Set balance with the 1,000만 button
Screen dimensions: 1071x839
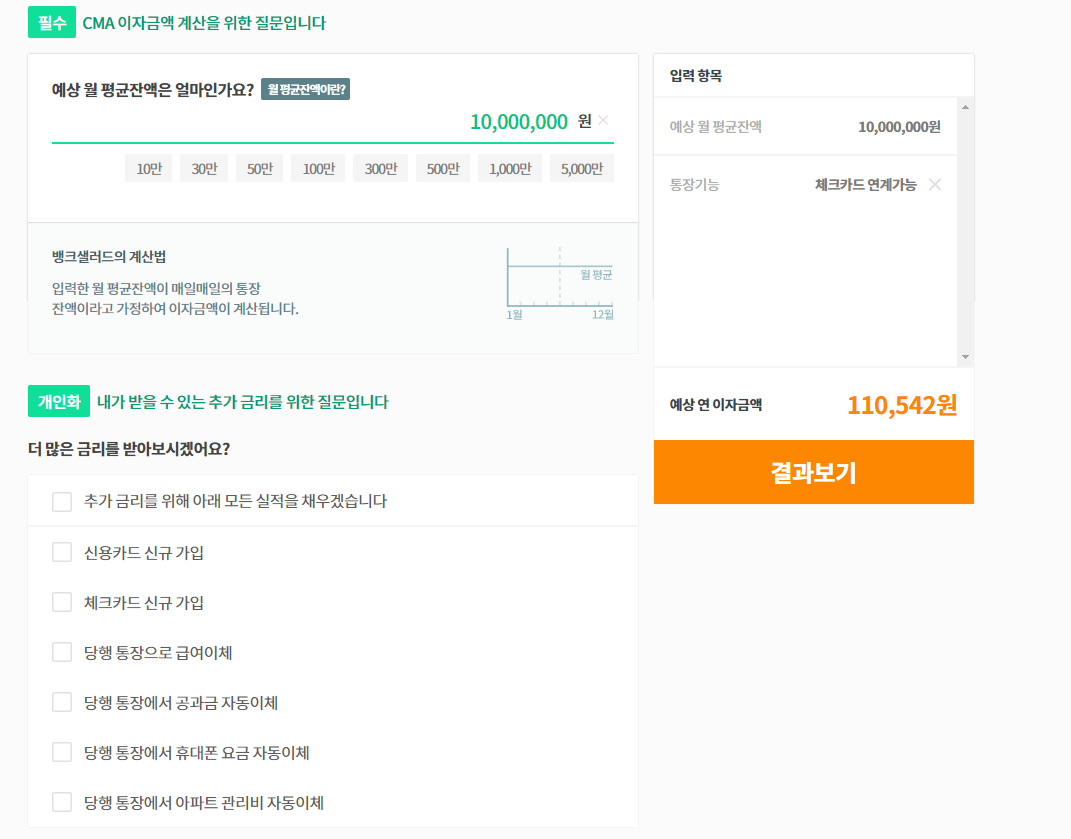click(510, 169)
